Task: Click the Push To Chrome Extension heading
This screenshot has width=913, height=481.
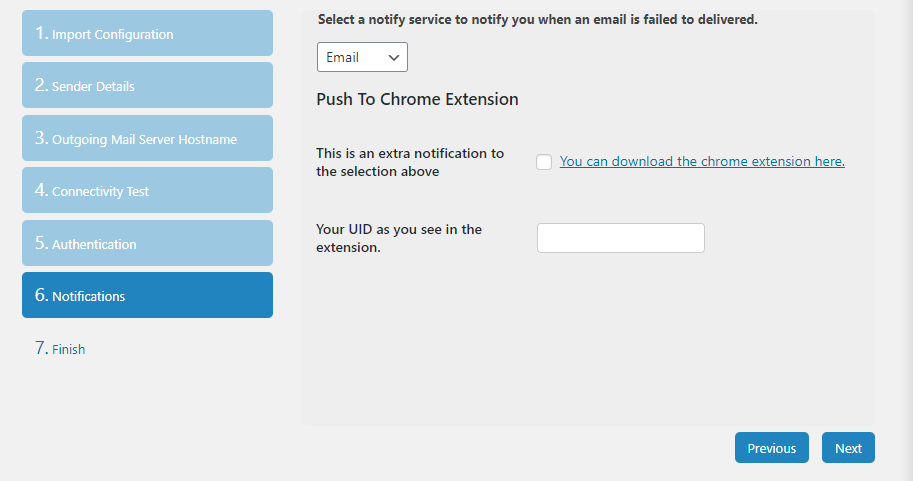Action: pos(417,99)
